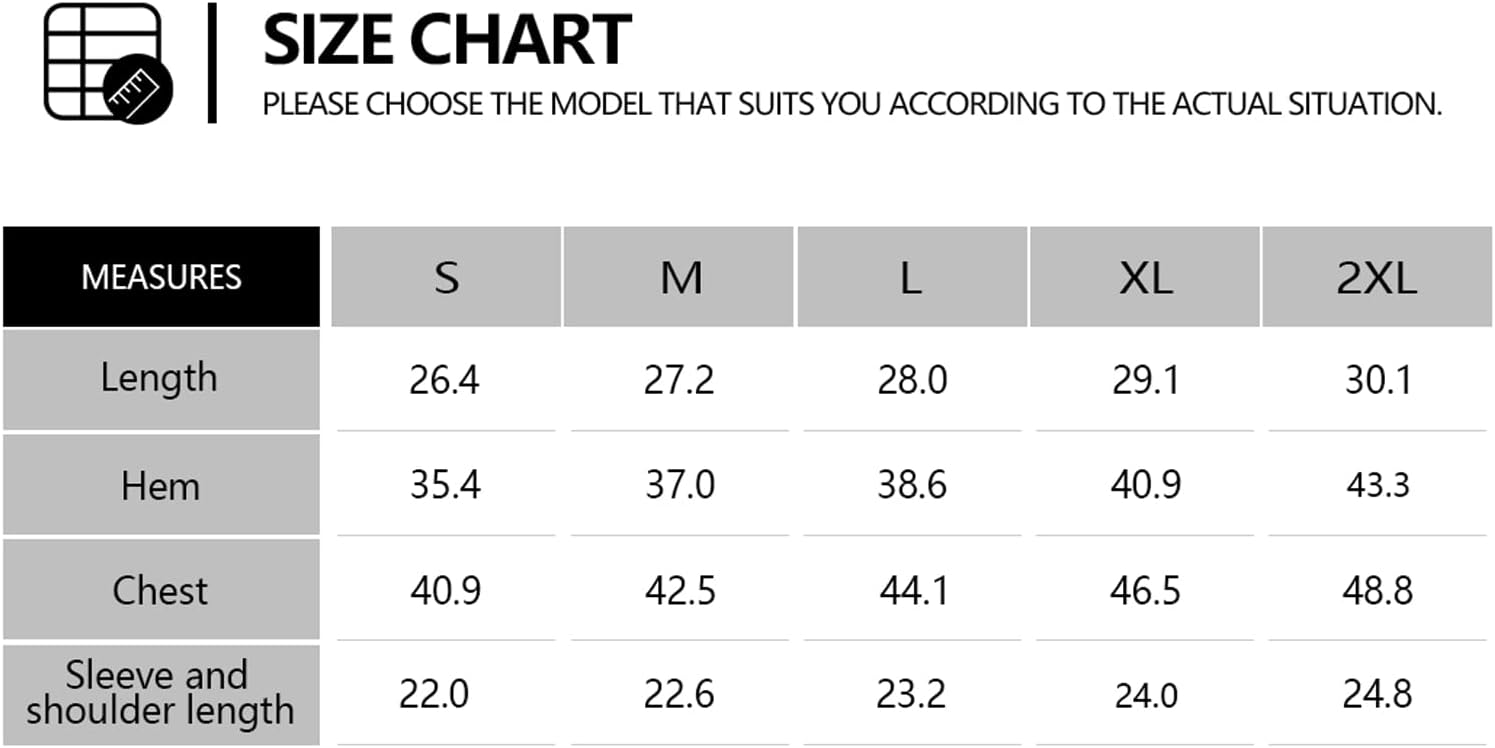Click the 30.1 length value for 2XL
The height and width of the screenshot is (748, 1495).
(1378, 381)
